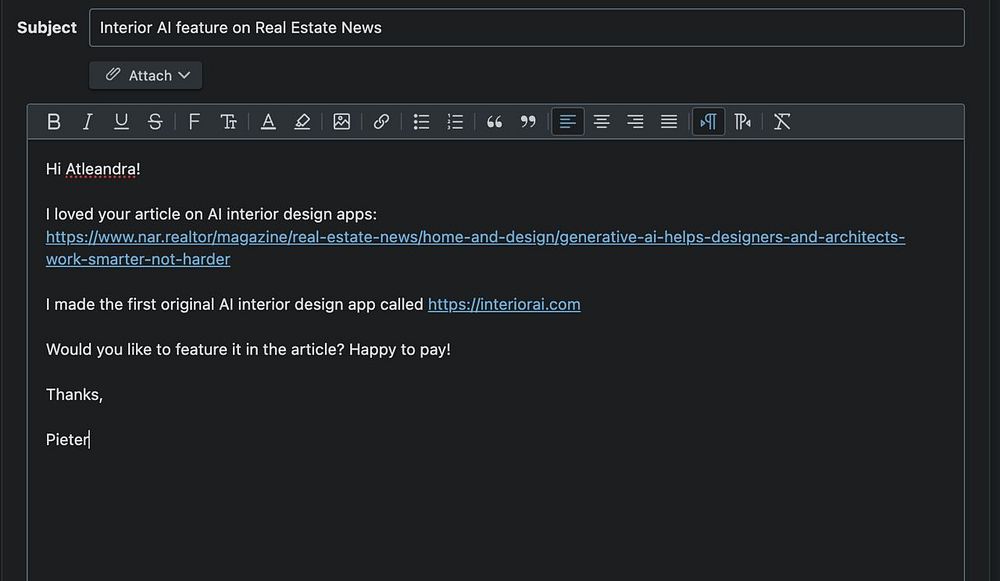Decrease quote level
1000x581 pixels.
tap(528, 122)
